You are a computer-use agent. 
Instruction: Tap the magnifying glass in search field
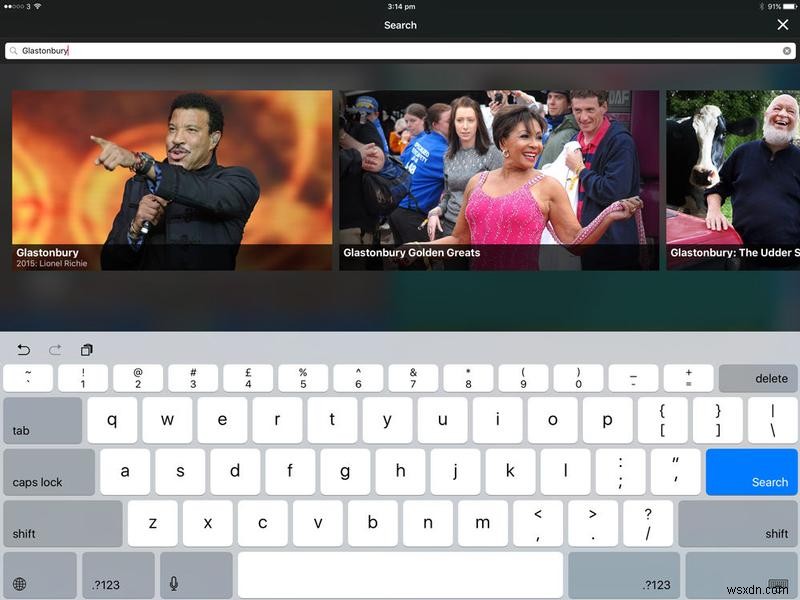tap(13, 50)
